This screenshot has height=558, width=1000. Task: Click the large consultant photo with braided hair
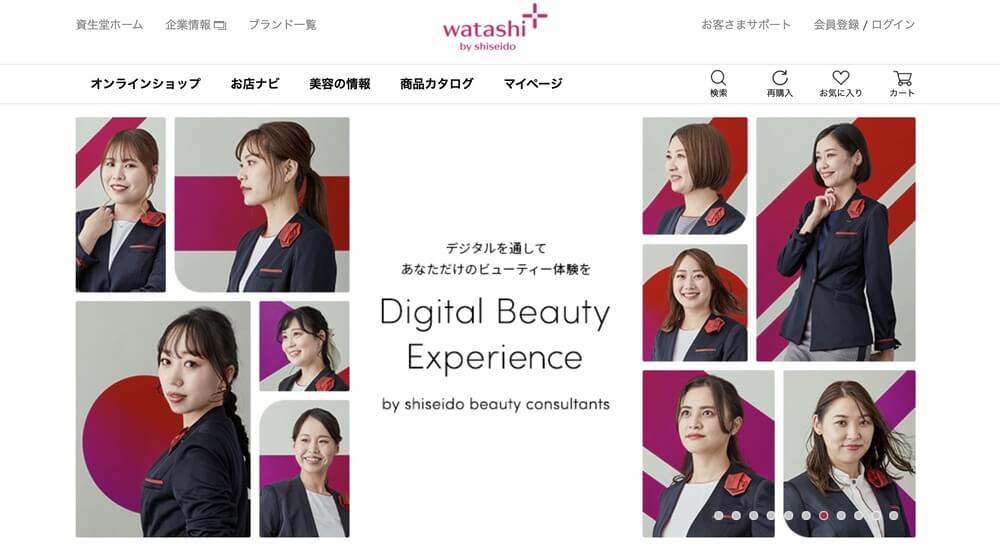coord(163,419)
